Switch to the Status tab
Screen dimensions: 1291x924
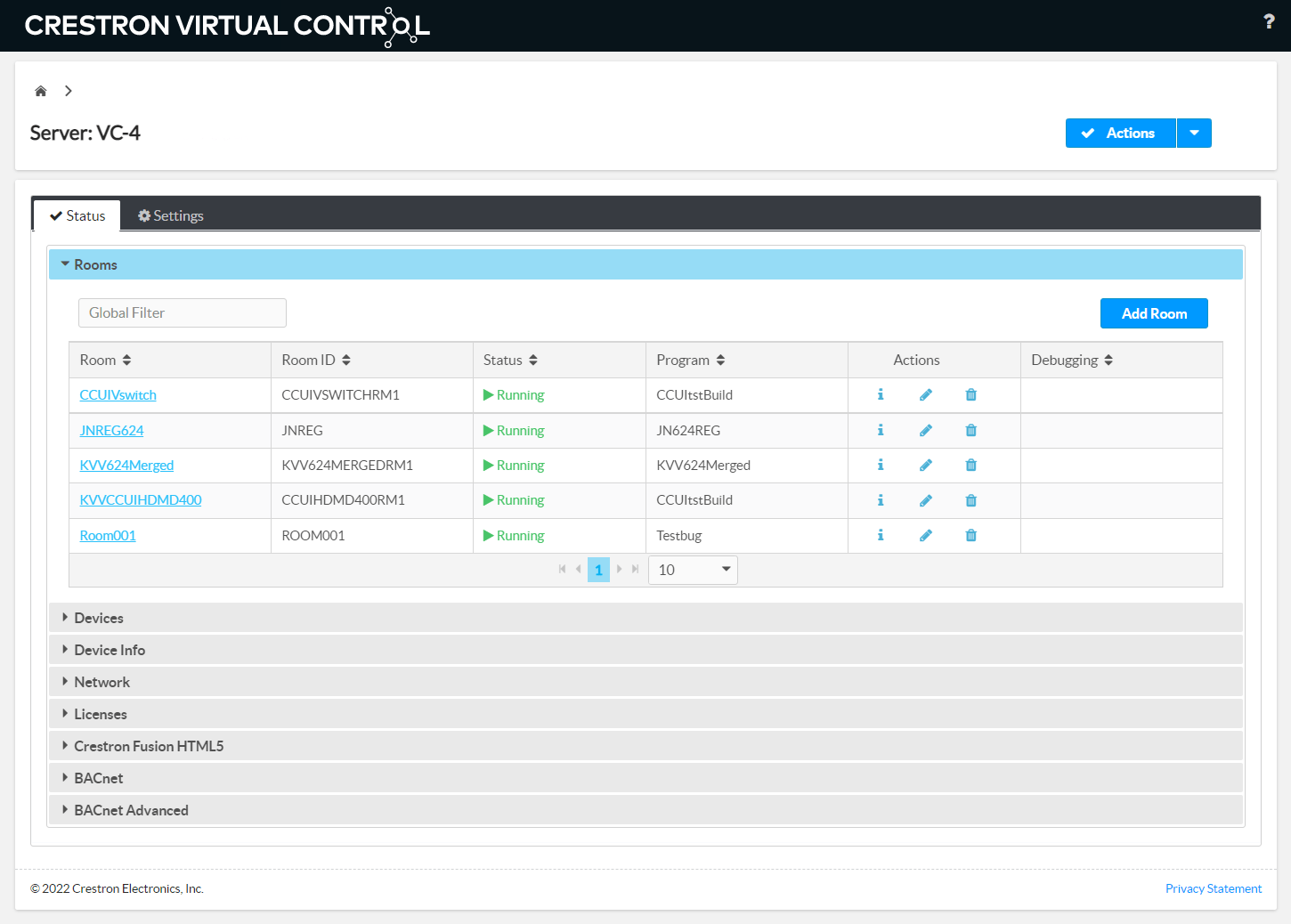click(77, 215)
